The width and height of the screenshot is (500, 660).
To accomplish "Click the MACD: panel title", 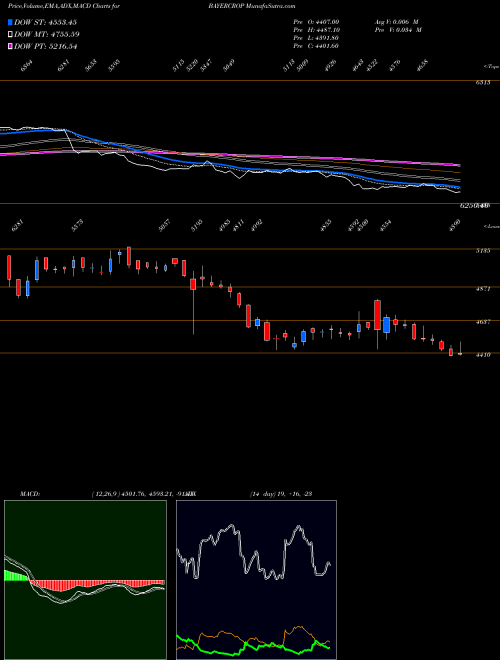I will pyautogui.click(x=29, y=494).
